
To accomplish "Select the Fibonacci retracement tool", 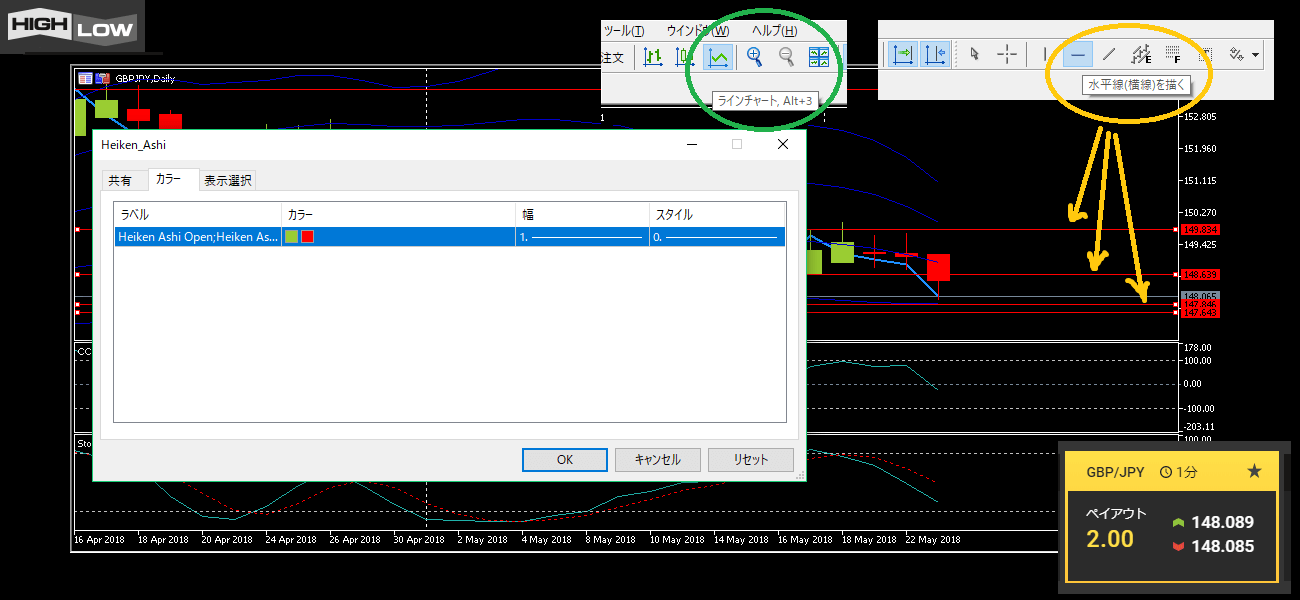I will [x=1173, y=55].
